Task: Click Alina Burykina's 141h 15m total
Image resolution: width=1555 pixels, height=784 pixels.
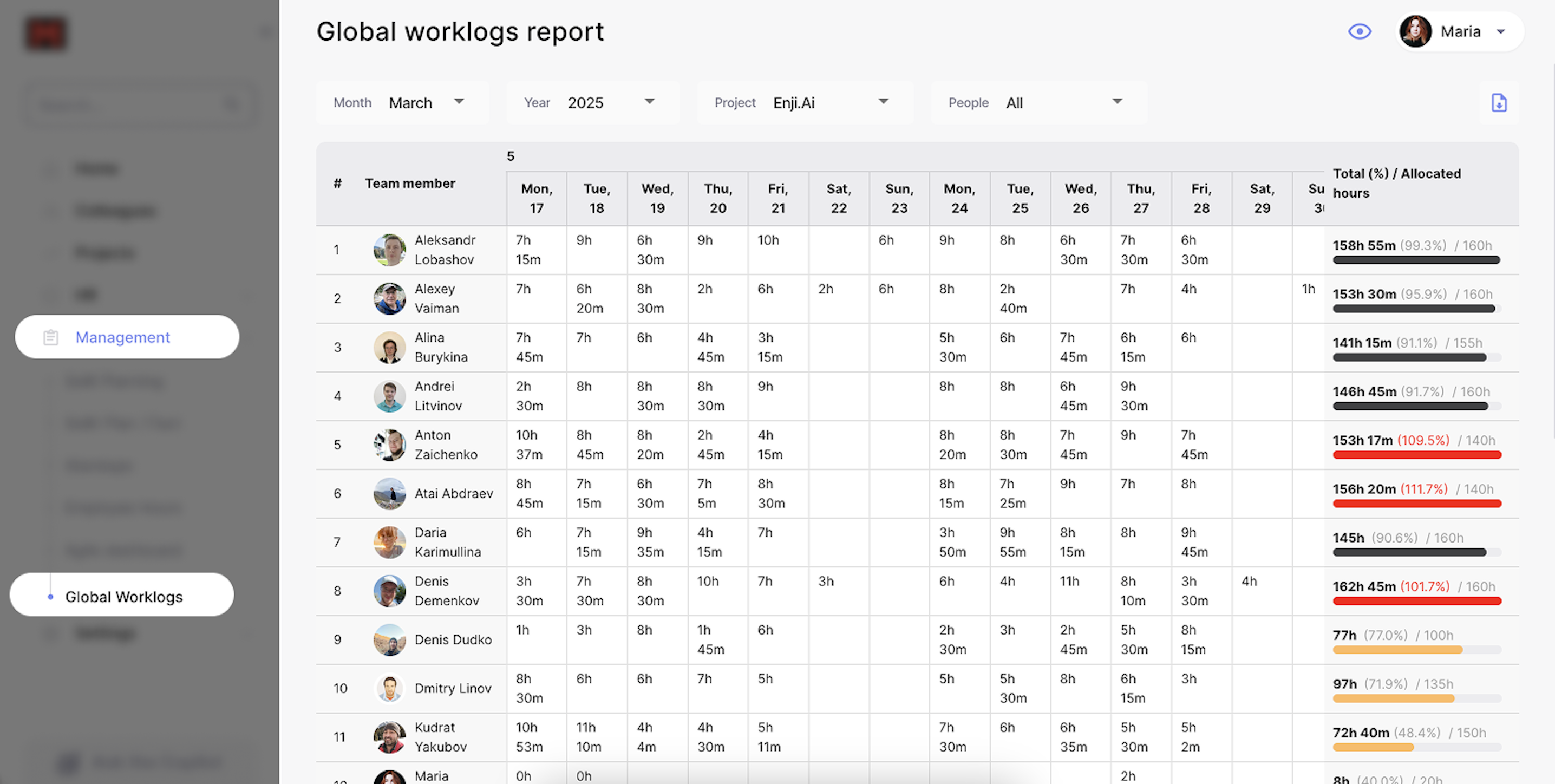Action: click(1362, 343)
